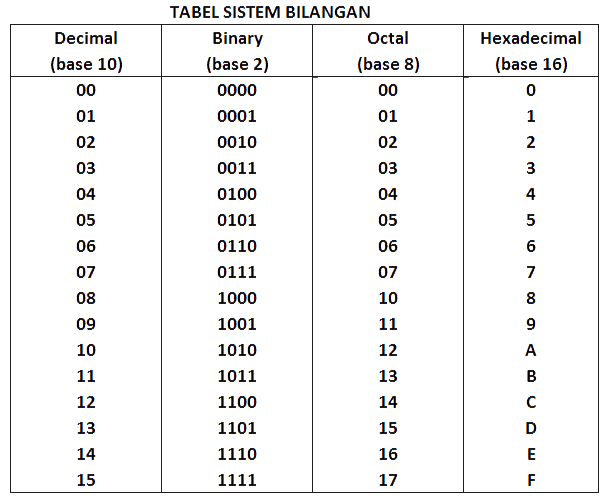This screenshot has width=616, height=499.
Task: Pick "00" in the Decimal column
Action: click(86, 90)
